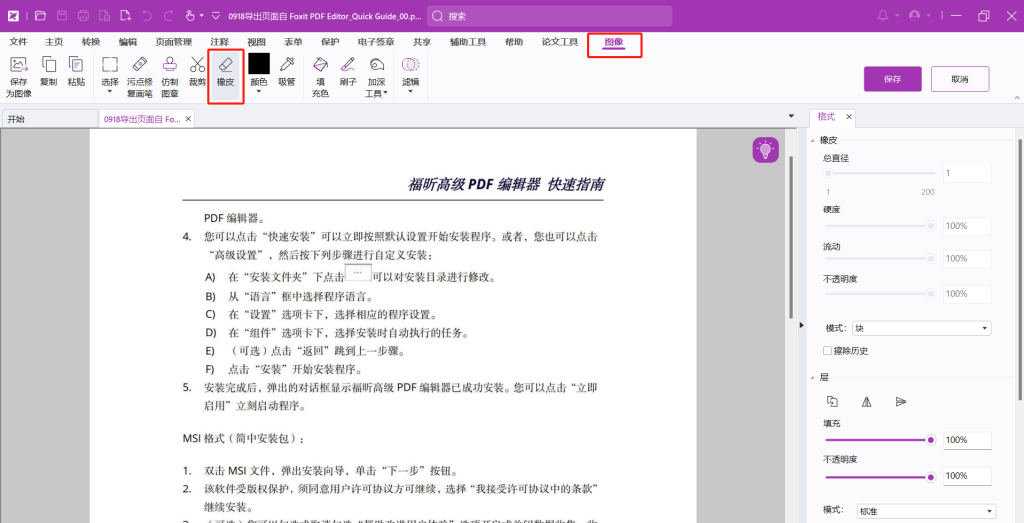This screenshot has height=523, width=1024.
Task: Open the eraser Mode (模式) dropdown showing 块
Action: 921,328
